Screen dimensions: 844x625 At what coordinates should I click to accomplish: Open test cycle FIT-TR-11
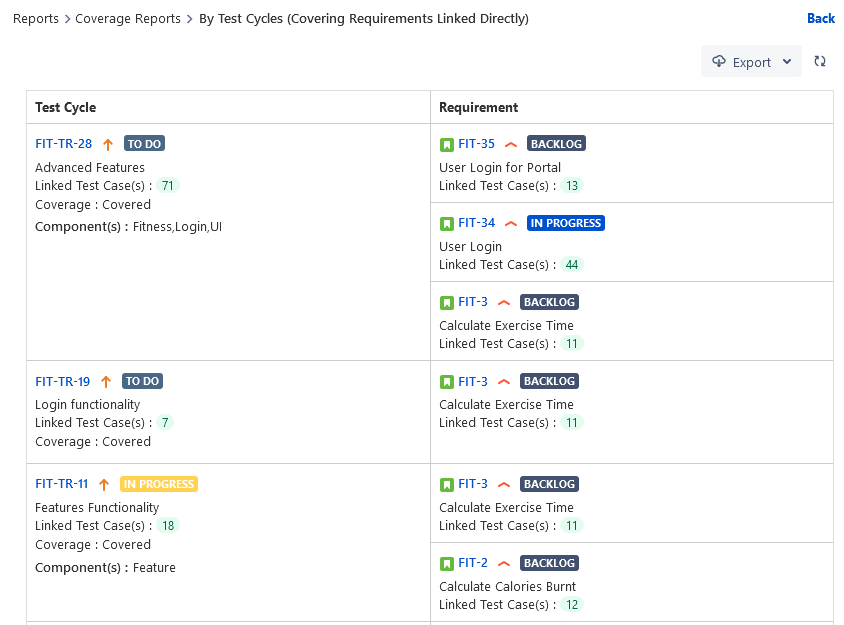61,484
